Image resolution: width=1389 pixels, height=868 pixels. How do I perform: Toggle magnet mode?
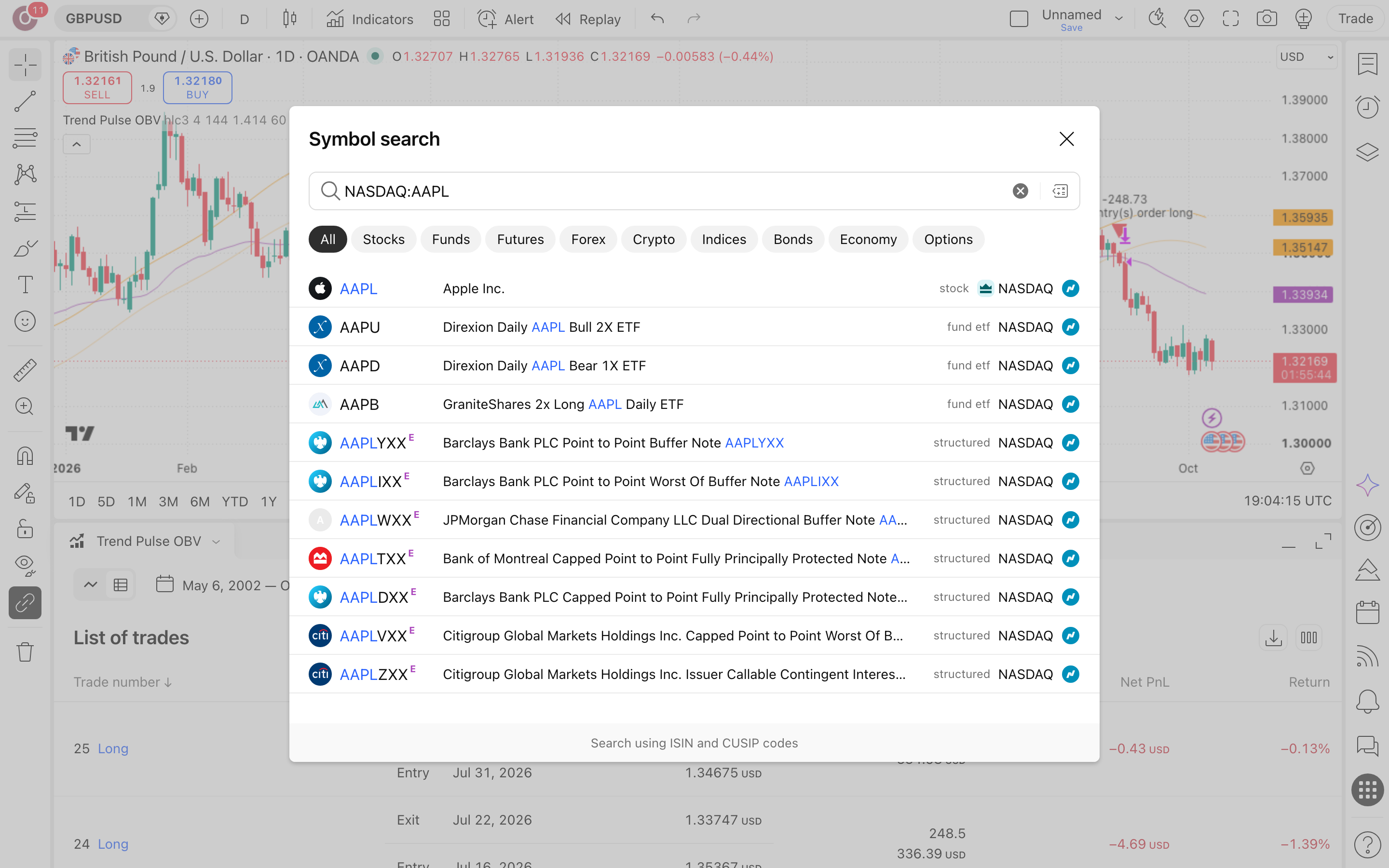pyautogui.click(x=25, y=456)
